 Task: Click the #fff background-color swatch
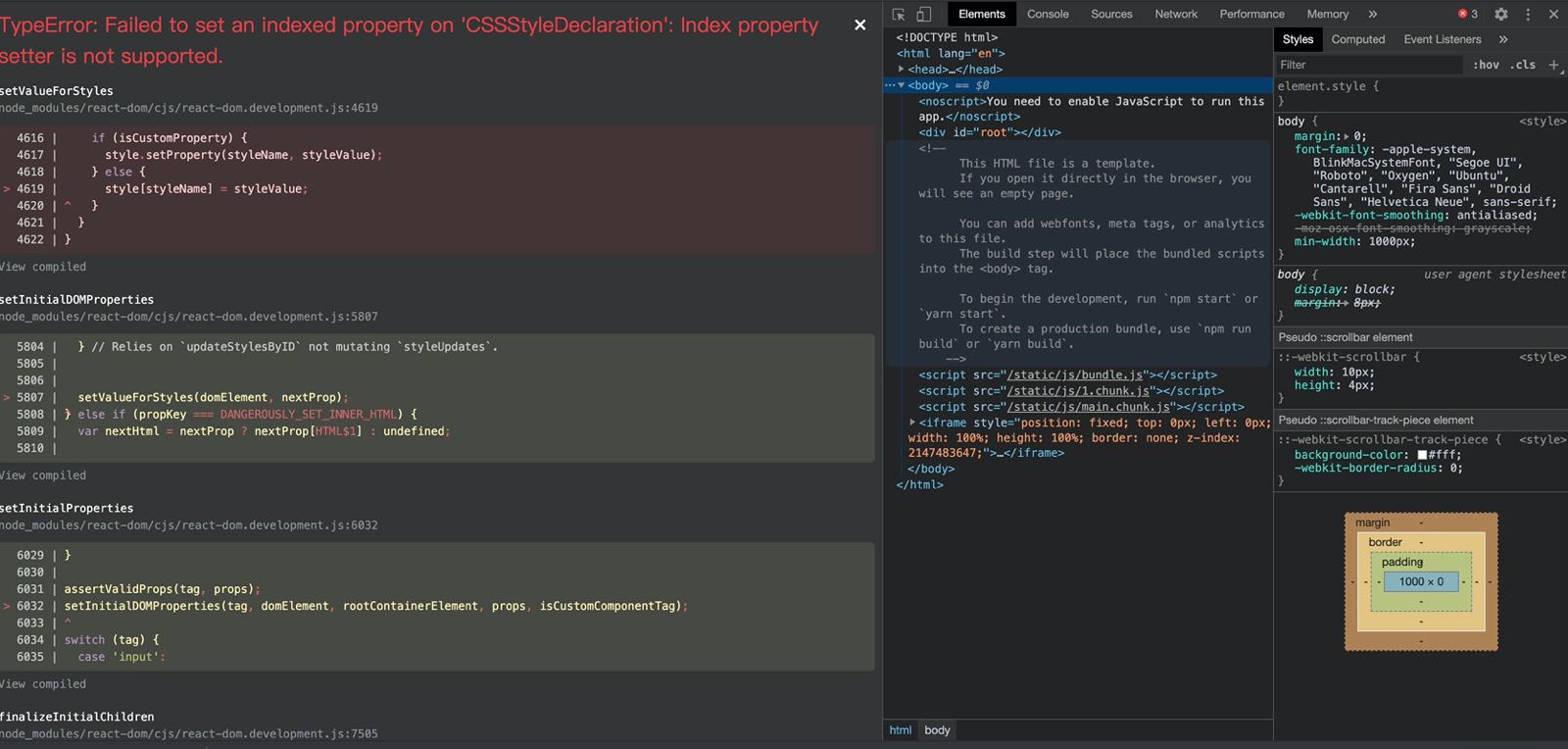(1422, 455)
